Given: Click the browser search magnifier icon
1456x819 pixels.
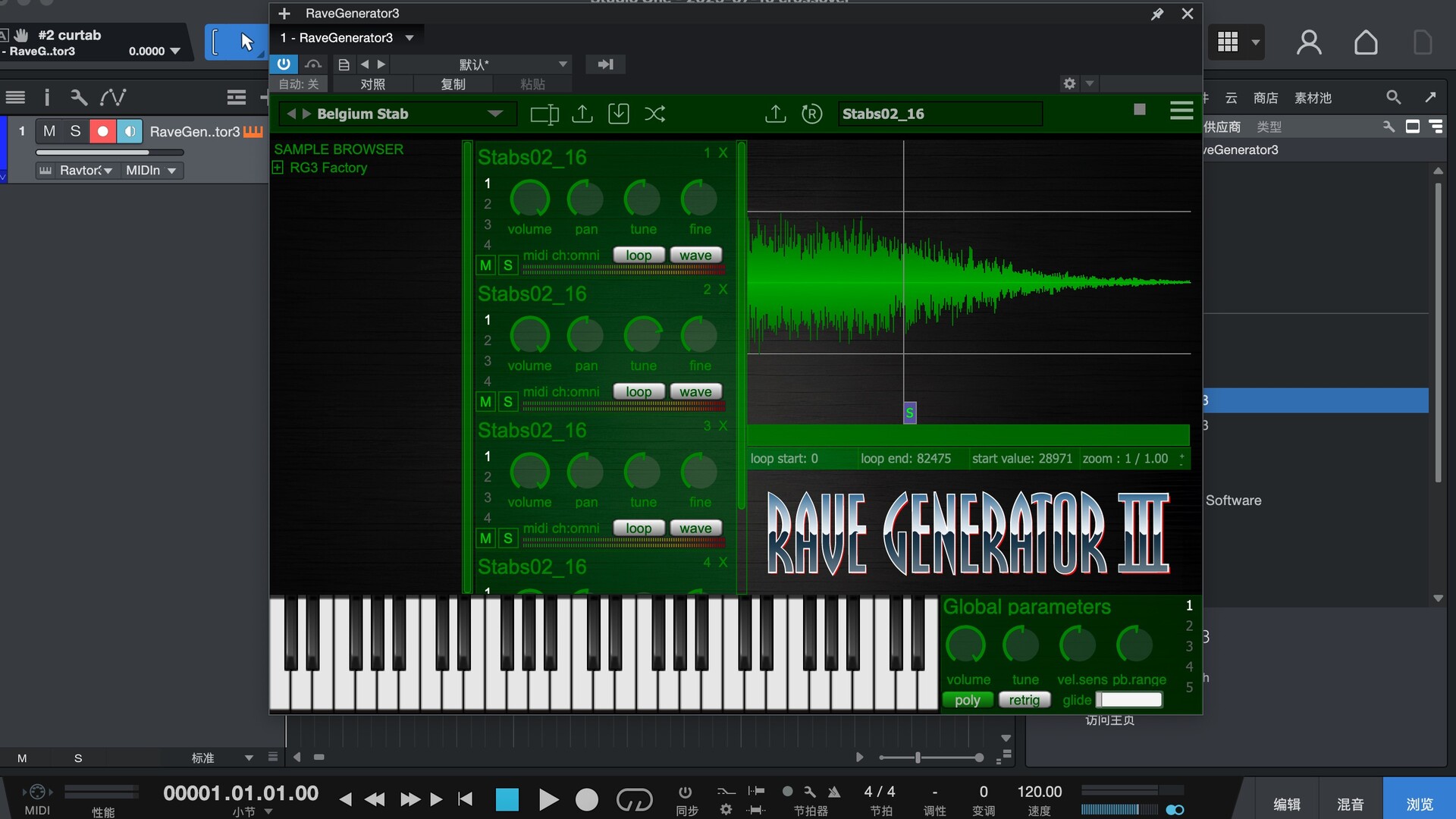Looking at the screenshot, I should click(1393, 97).
